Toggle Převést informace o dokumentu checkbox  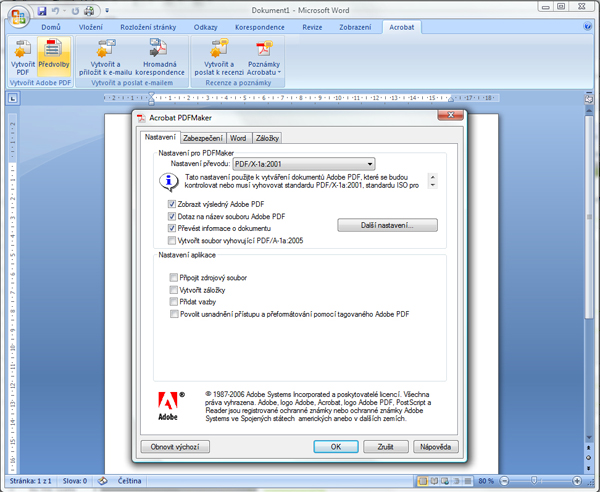pos(172,228)
